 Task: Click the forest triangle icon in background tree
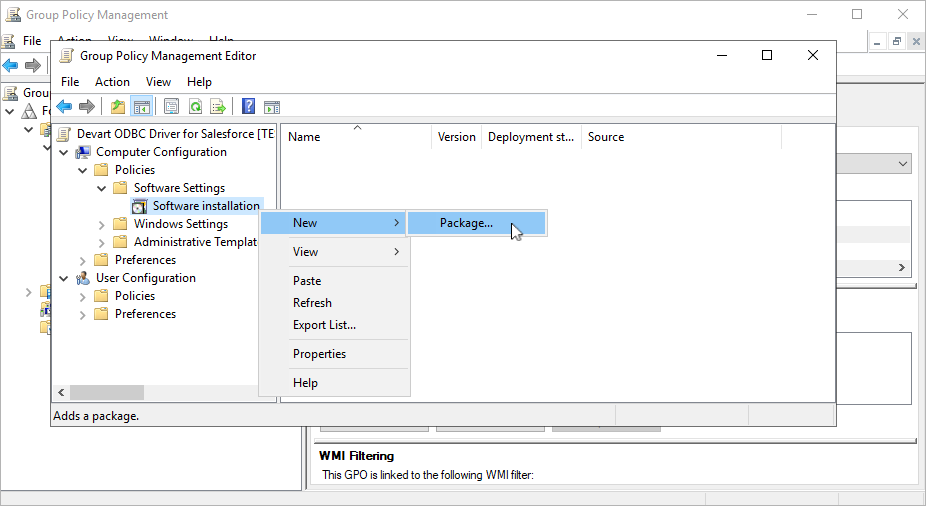click(x=29, y=111)
